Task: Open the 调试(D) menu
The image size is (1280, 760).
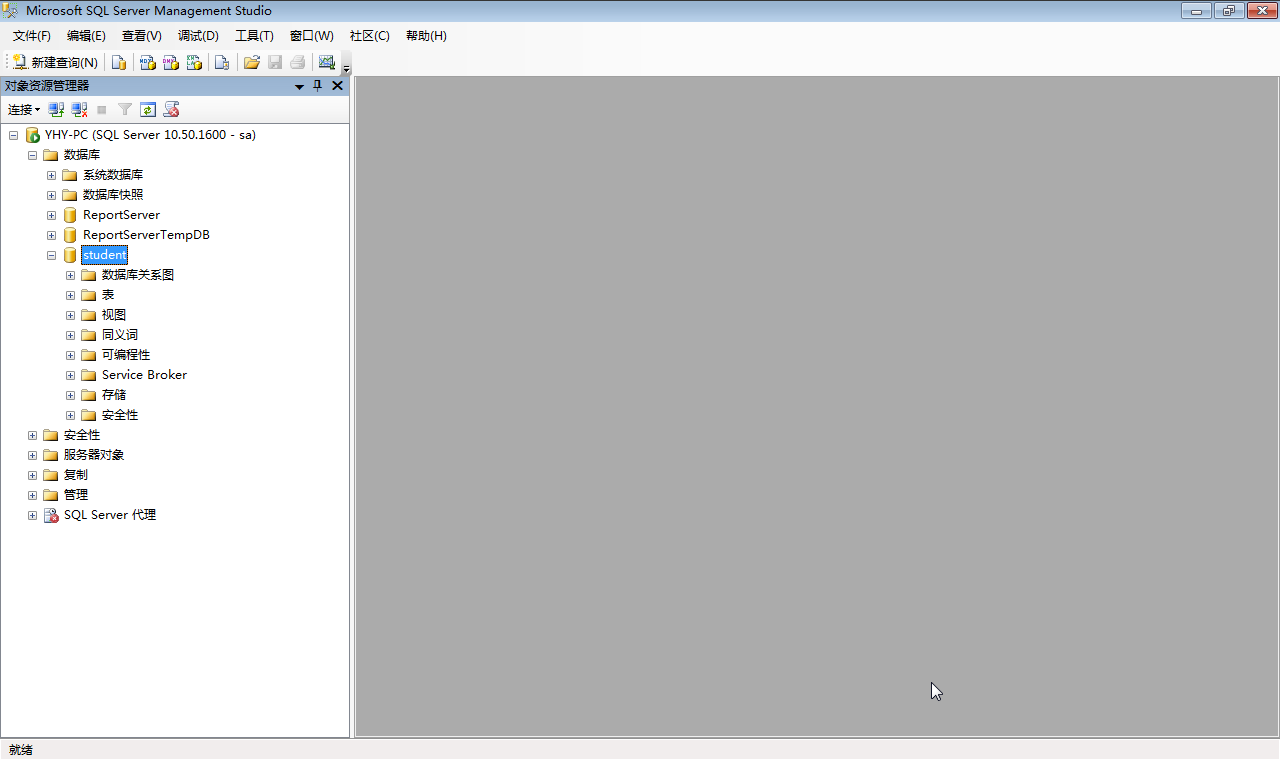Action: click(x=198, y=36)
